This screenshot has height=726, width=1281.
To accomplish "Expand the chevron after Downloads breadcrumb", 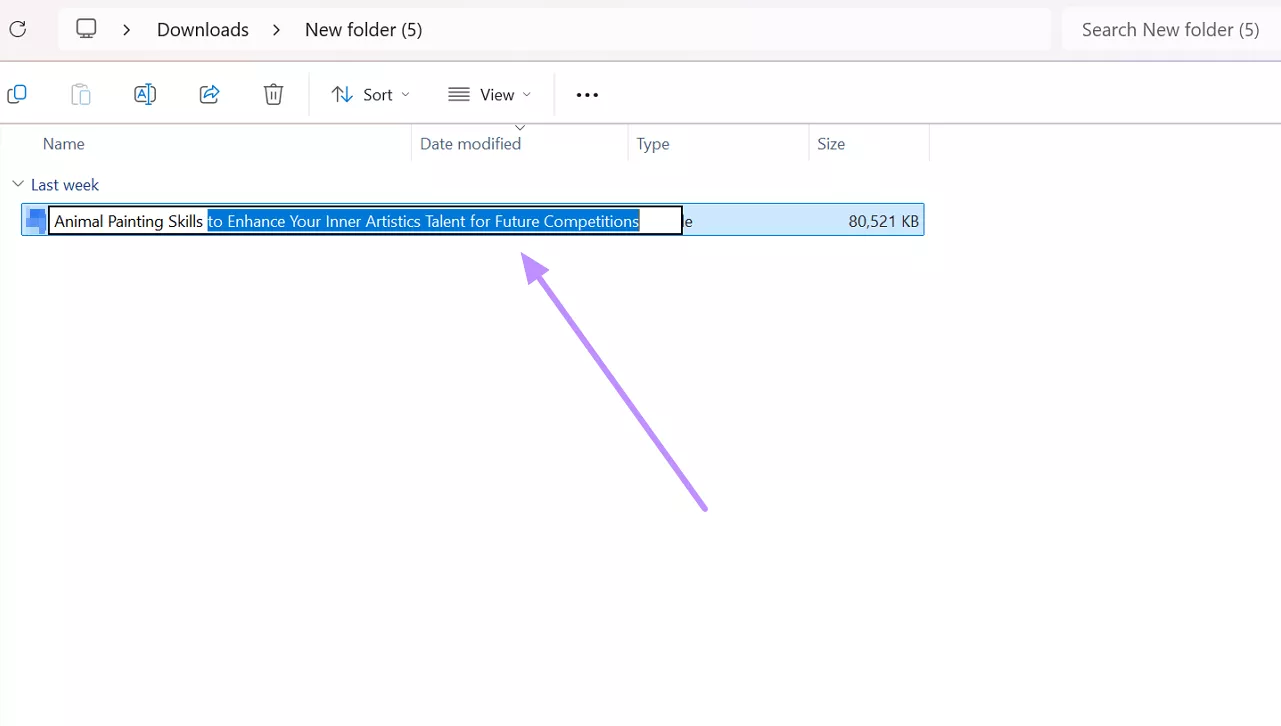I will click(277, 30).
